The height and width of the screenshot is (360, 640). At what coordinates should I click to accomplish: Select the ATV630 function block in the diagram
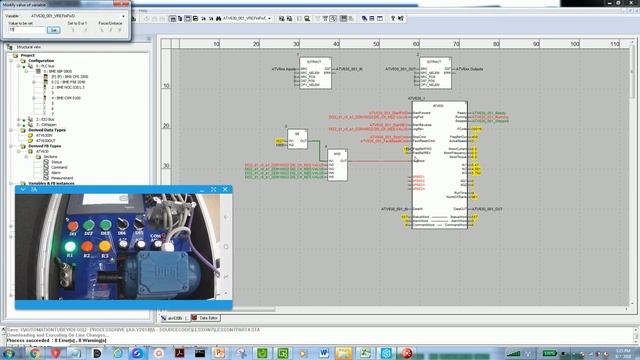pyautogui.click(x=440, y=164)
